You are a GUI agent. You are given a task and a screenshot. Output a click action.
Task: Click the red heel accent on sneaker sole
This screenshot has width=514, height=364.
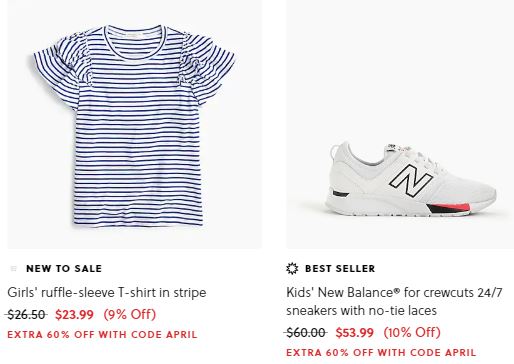pos(457,208)
